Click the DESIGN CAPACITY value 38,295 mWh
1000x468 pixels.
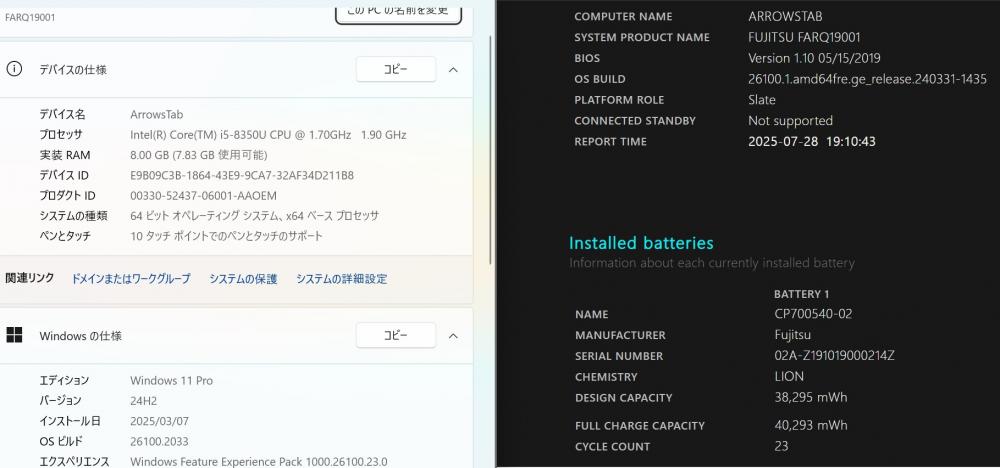(811, 397)
